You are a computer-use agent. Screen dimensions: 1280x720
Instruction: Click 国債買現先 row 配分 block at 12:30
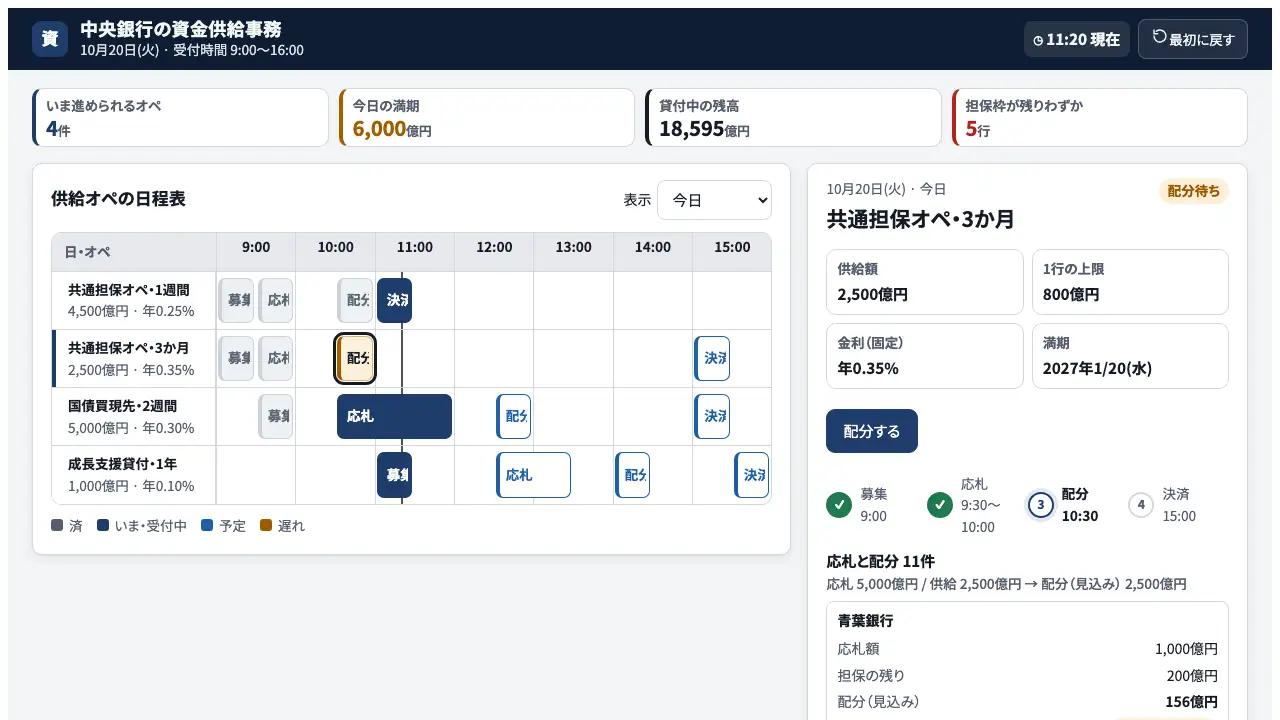point(514,416)
